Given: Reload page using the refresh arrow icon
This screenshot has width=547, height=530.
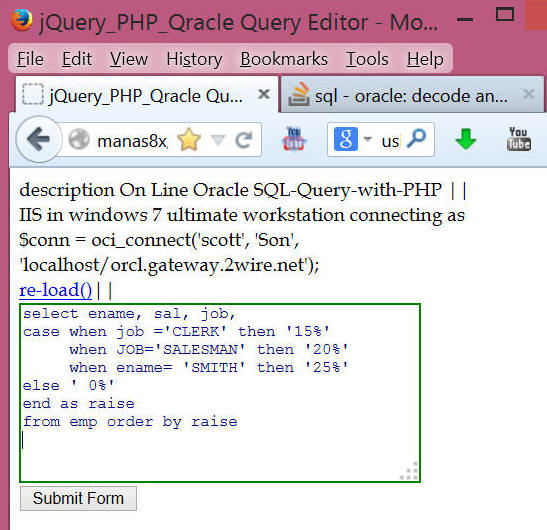Looking at the screenshot, I should coord(243,140).
